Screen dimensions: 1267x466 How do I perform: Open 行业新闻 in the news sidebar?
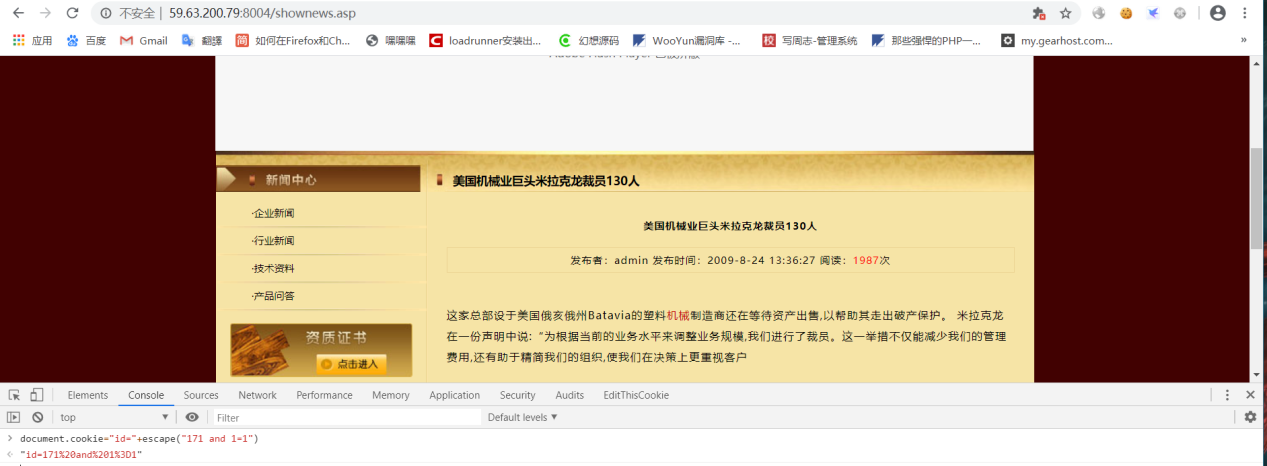(x=273, y=241)
